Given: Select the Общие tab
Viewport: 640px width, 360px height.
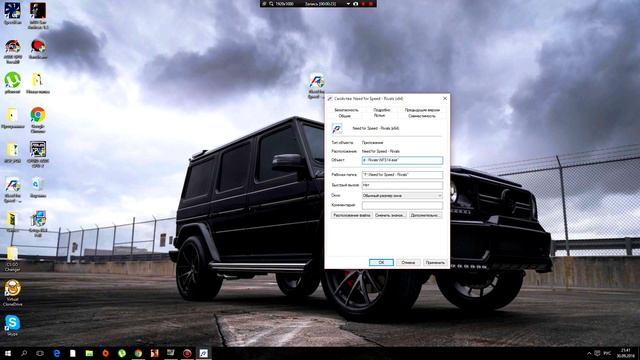Looking at the screenshot, I should coord(344,116).
